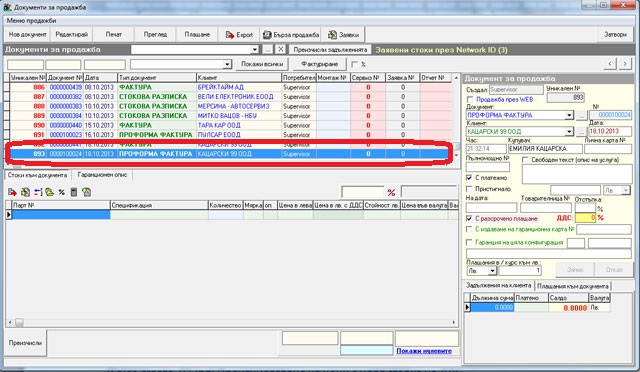Open the top search combo box dropdown arrow
Viewport: 640px width, 372px height.
[255, 49]
